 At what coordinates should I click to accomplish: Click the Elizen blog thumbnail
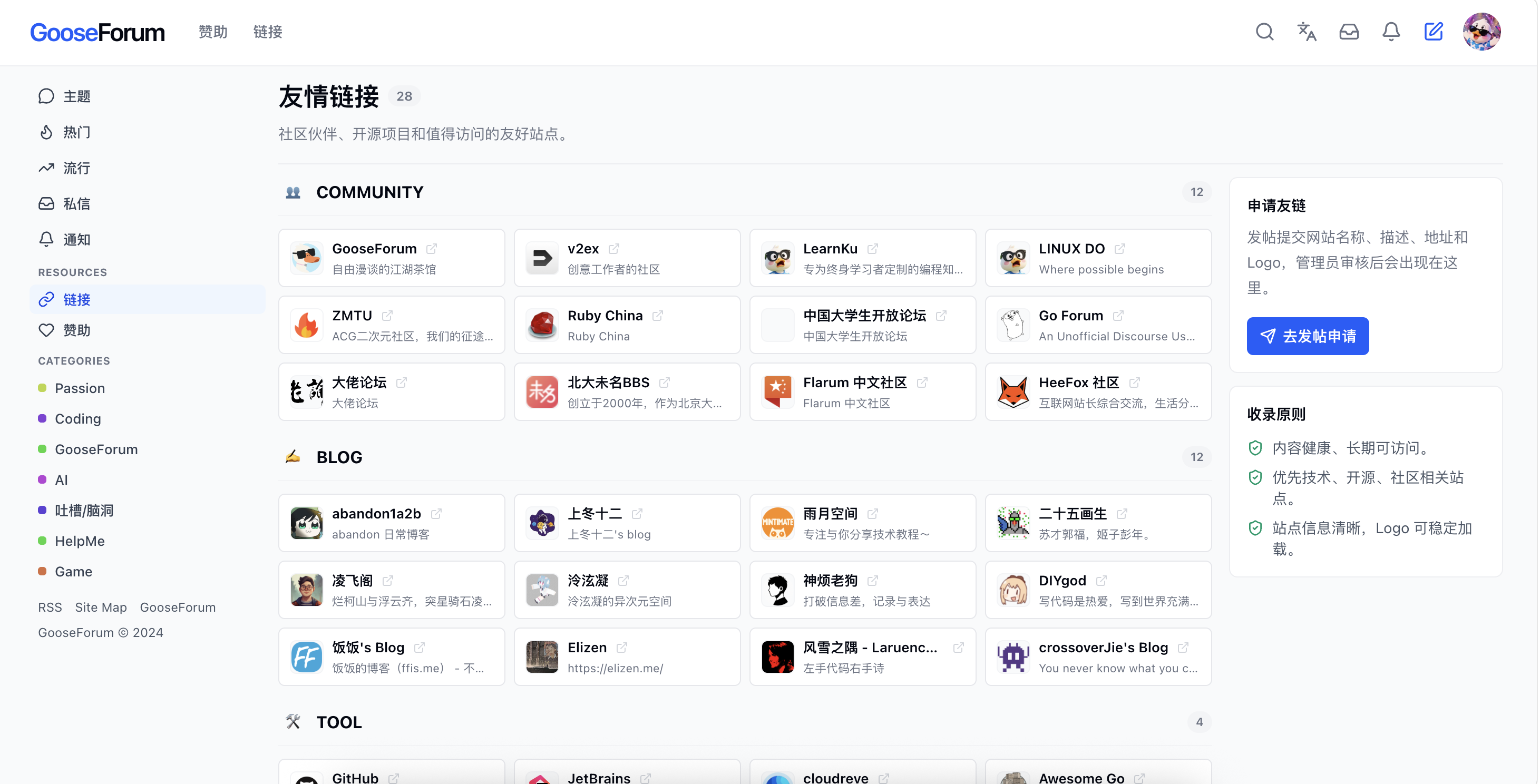point(542,656)
